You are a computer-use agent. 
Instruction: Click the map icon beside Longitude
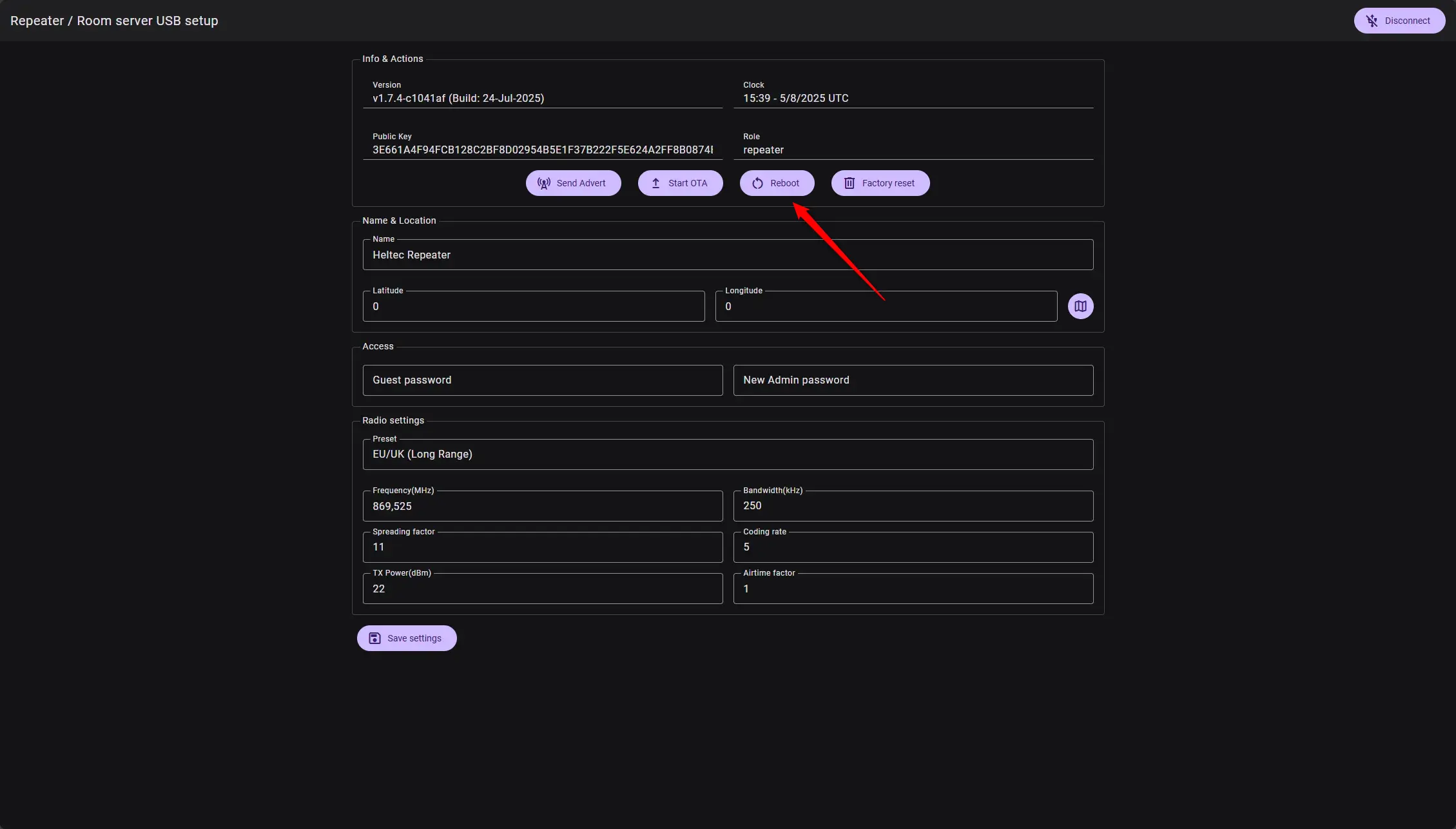pyautogui.click(x=1080, y=306)
